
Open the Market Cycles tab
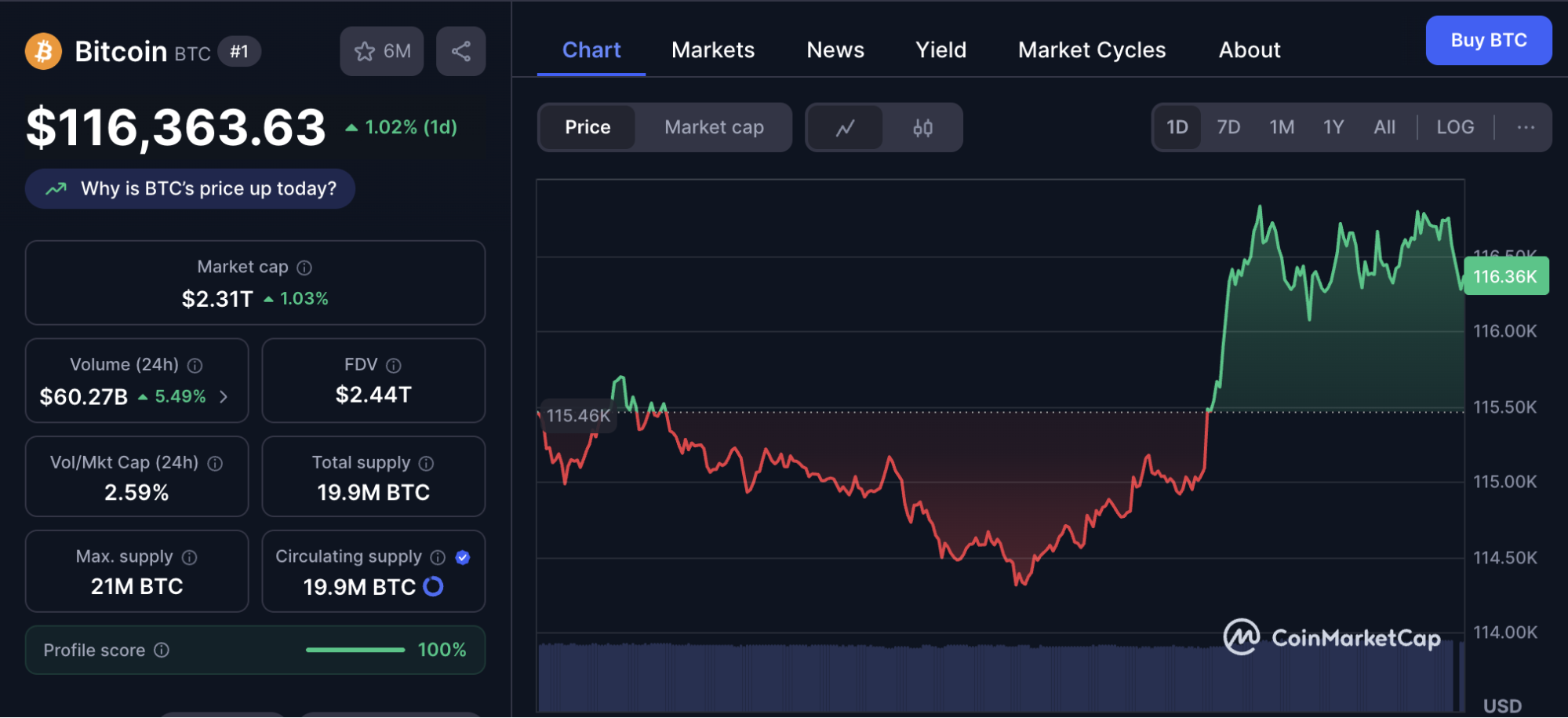(1091, 49)
